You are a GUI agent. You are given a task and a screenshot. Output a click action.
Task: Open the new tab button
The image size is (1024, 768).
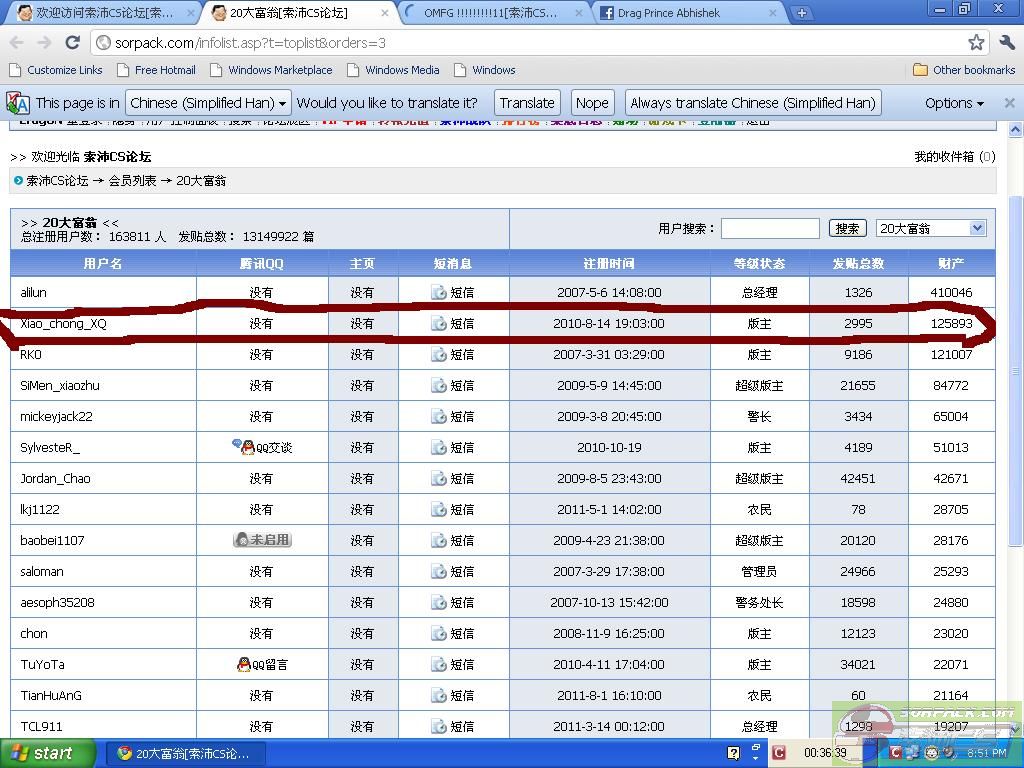point(801,13)
